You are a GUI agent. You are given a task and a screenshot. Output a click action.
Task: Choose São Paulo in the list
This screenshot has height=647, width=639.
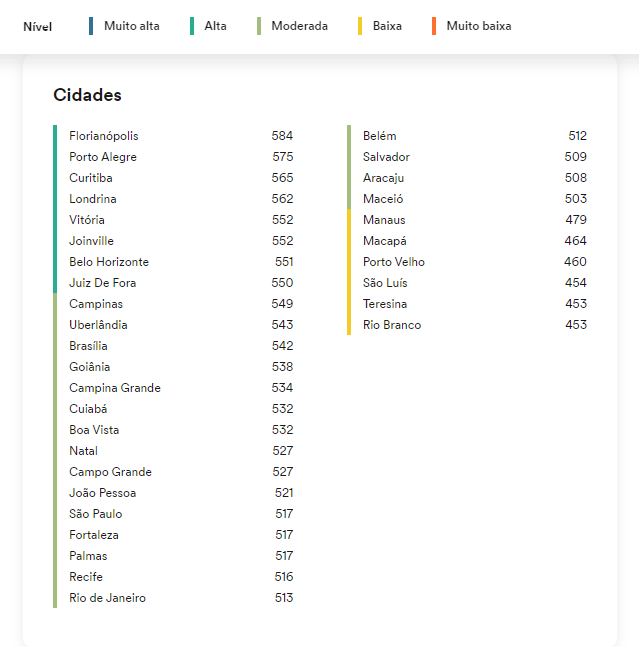pos(95,514)
